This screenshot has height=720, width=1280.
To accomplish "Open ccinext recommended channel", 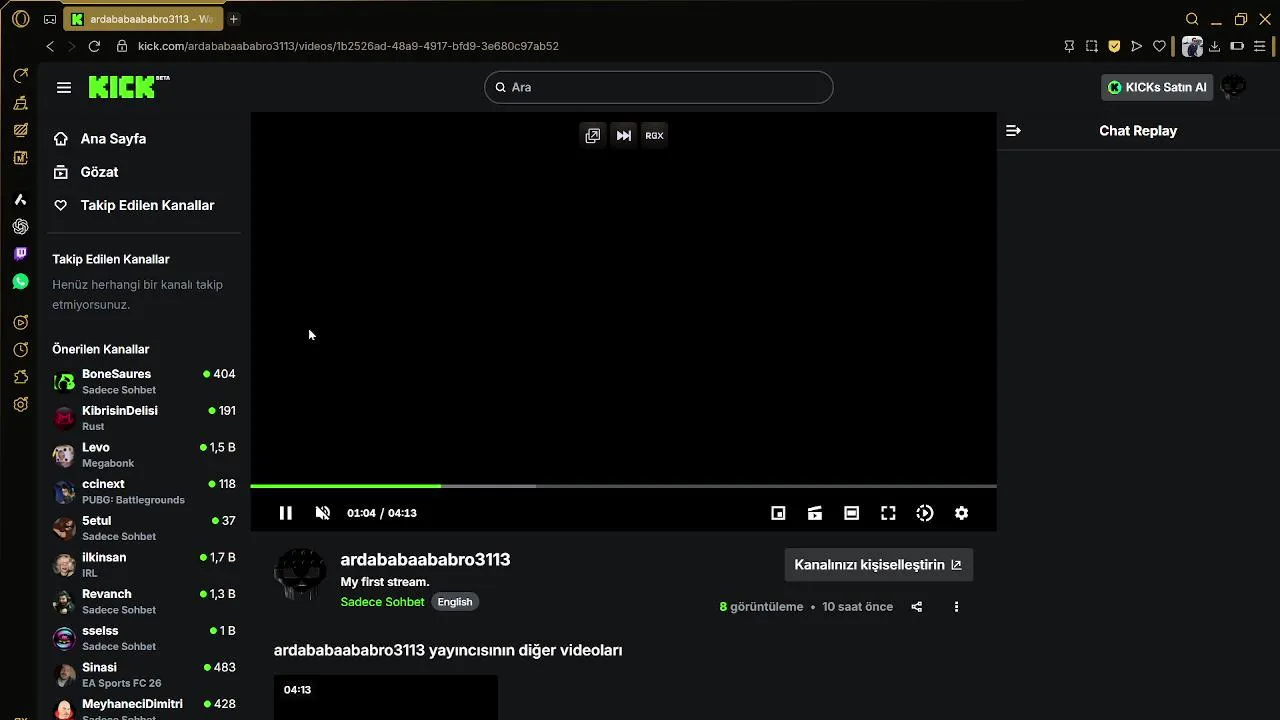I will pos(144,491).
